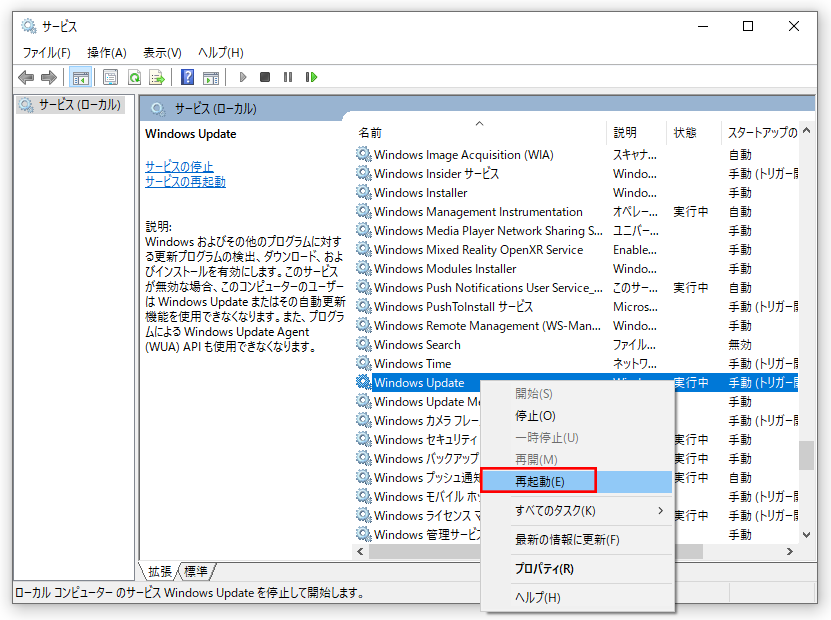This screenshot has height=620, width=831.
Task: Choose 最新の情報に更新(F) in context menu
Action: point(577,539)
